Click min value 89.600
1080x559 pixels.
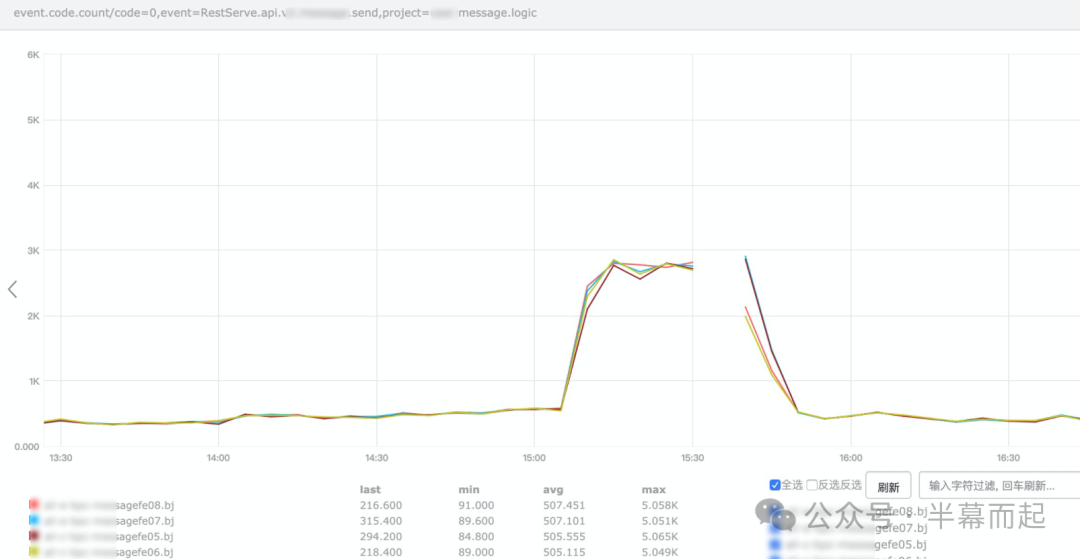[476, 521]
